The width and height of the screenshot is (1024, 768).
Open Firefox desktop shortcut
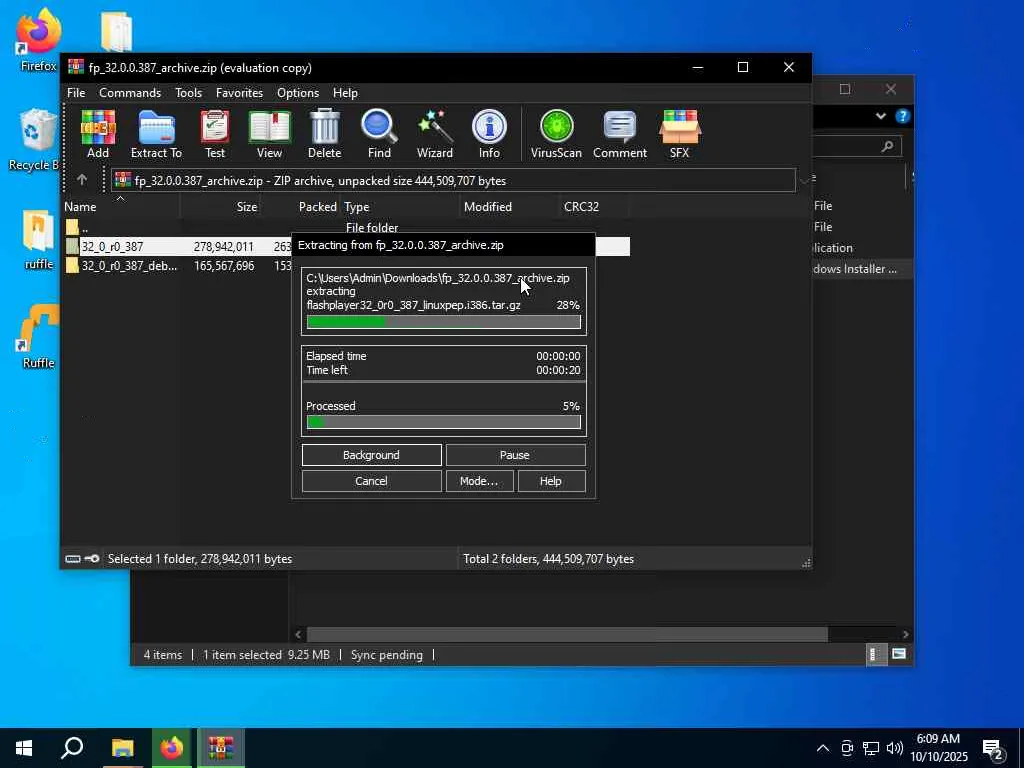point(38,39)
